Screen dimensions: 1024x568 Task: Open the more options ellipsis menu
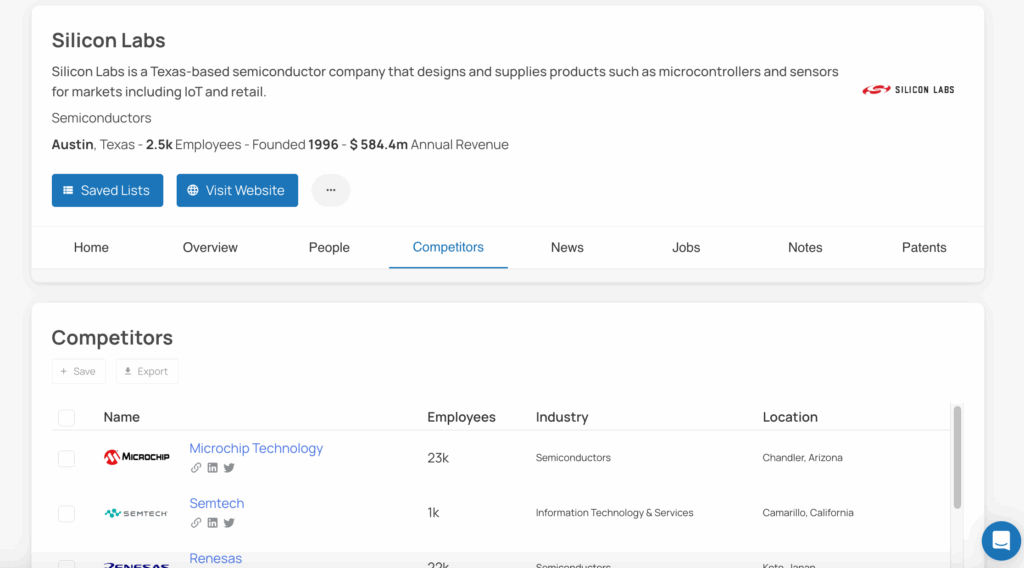click(x=331, y=190)
